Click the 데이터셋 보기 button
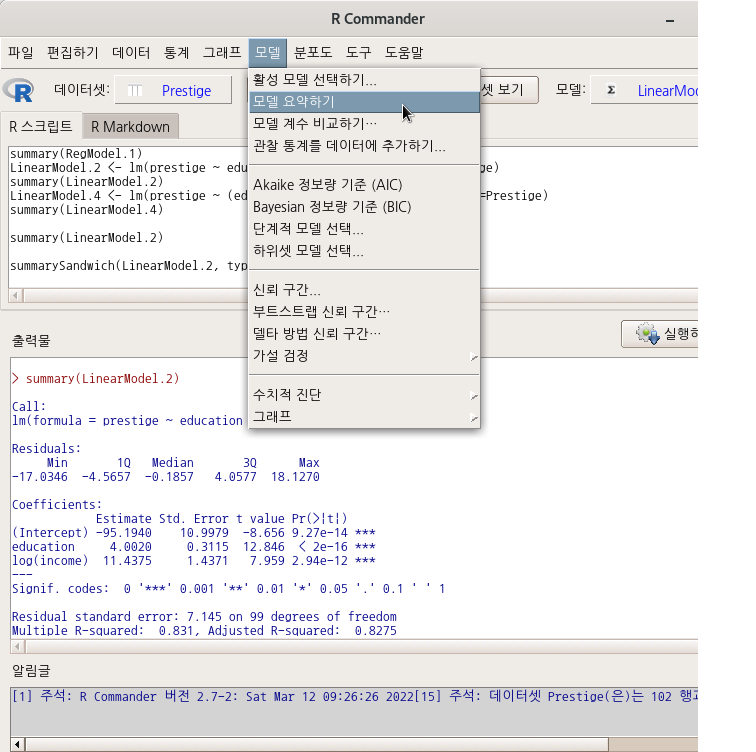 point(509,90)
